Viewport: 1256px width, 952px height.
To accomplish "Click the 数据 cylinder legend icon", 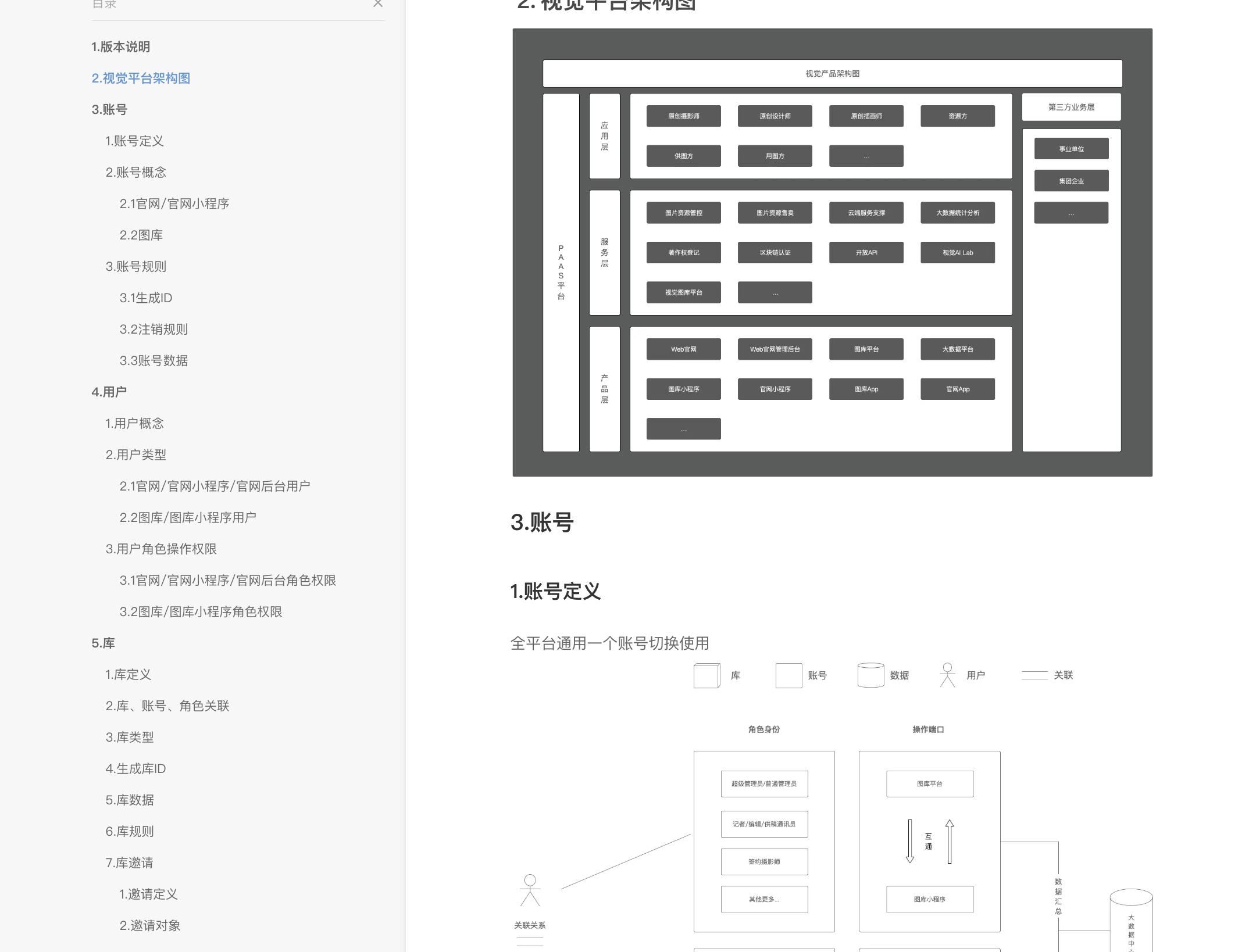I will pyautogui.click(x=870, y=675).
